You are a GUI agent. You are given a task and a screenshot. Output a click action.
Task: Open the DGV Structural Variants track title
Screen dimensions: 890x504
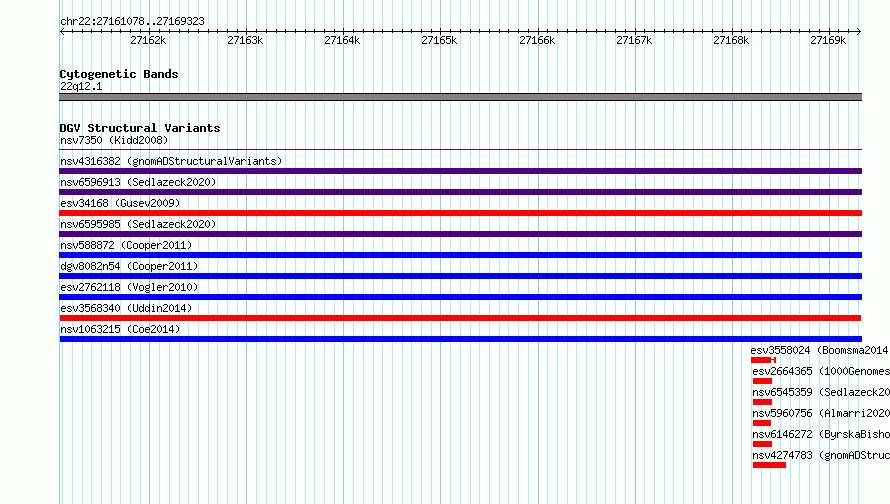pyautogui.click(x=140, y=128)
